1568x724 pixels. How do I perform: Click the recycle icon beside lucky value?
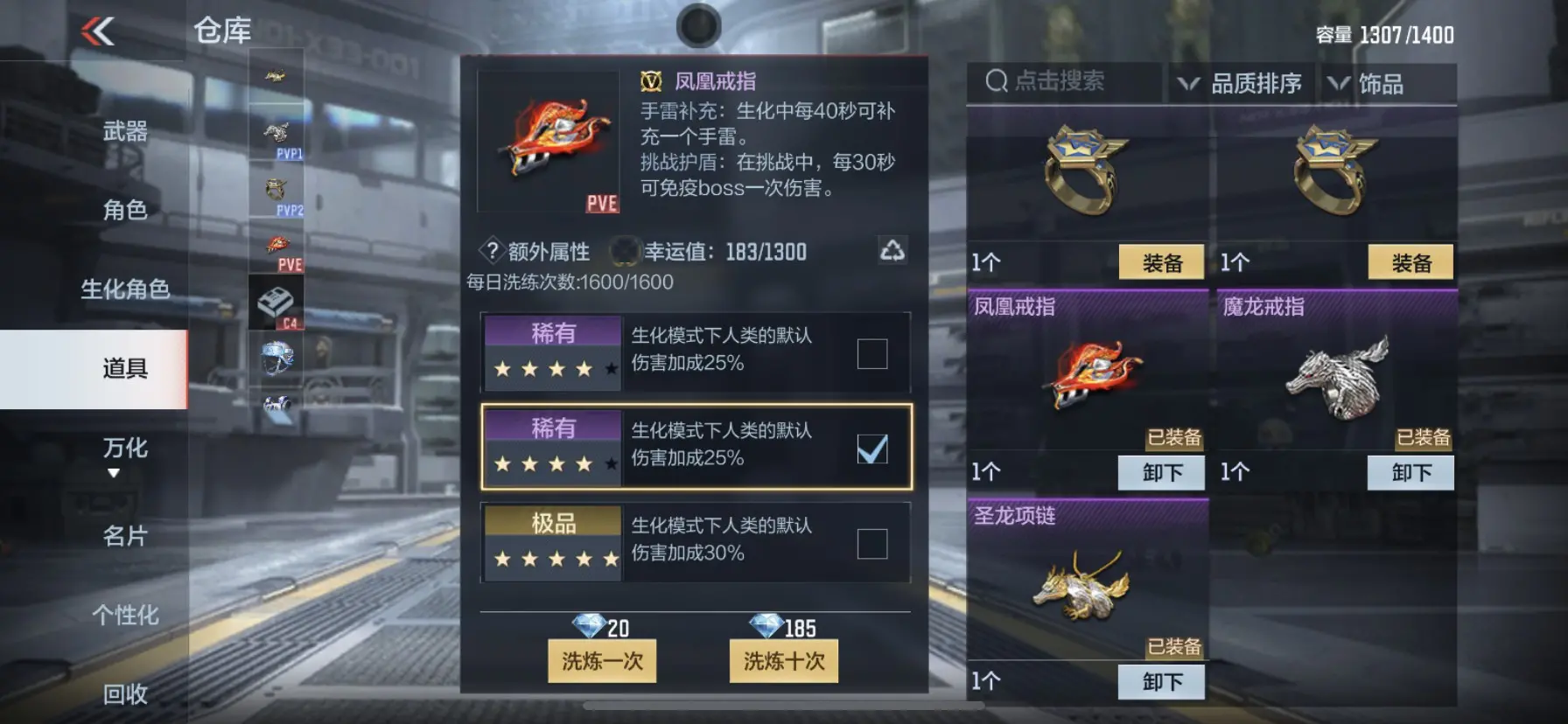coord(892,251)
